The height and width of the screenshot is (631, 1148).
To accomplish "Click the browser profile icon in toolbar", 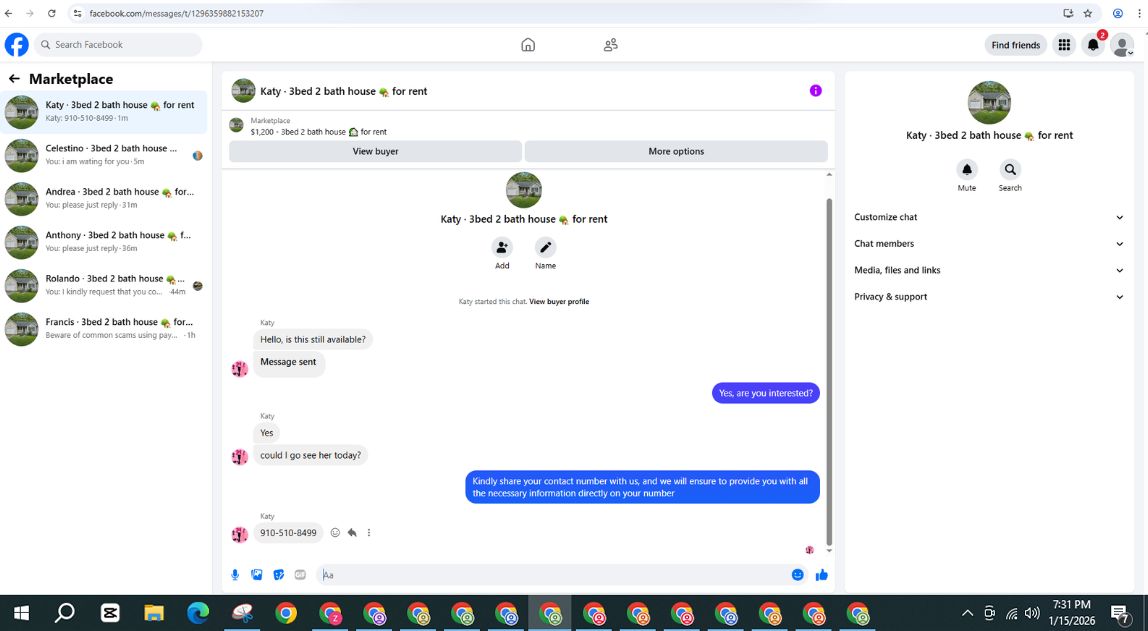I will point(1118,13).
